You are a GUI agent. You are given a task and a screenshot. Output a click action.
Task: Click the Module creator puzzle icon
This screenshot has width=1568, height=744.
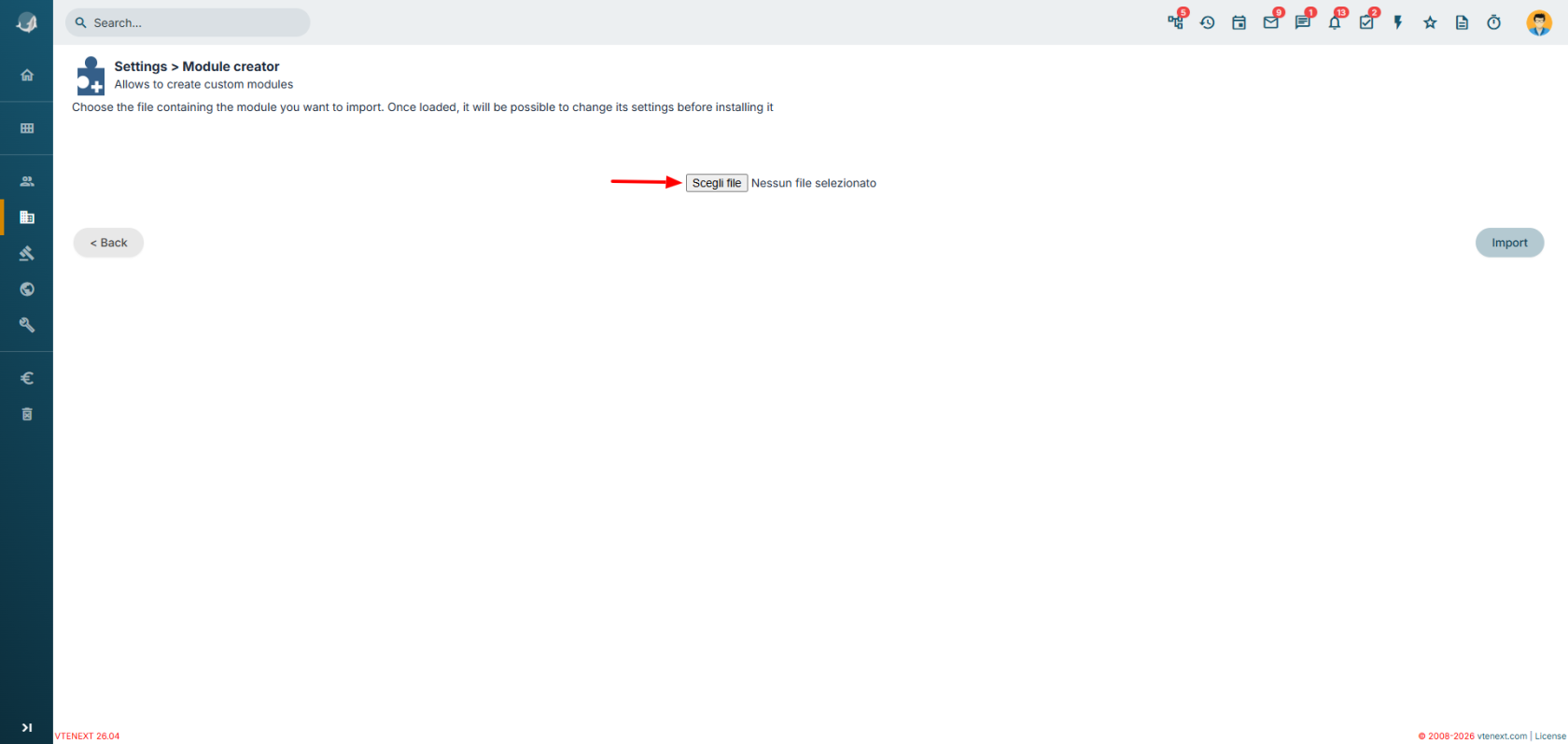pyautogui.click(x=91, y=76)
